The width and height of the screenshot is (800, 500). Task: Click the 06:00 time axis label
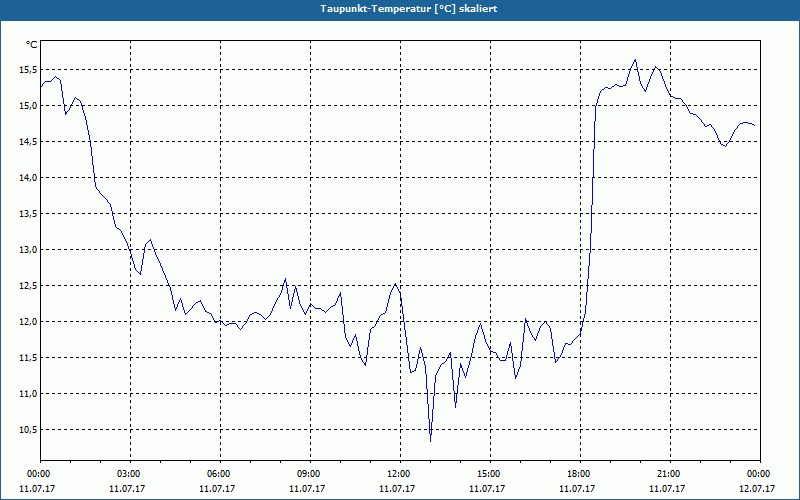(220, 474)
